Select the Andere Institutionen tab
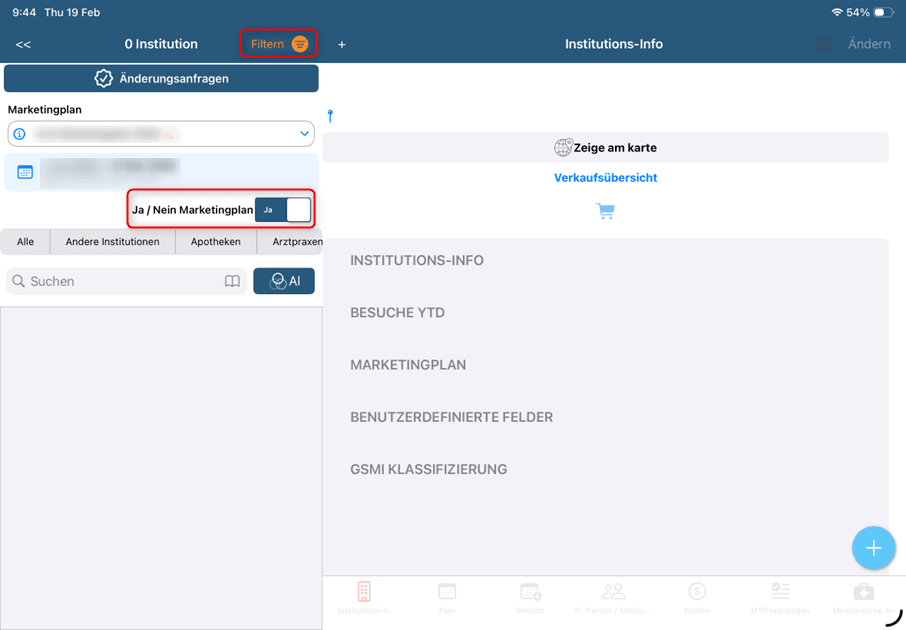This screenshot has width=906, height=630. (112, 242)
